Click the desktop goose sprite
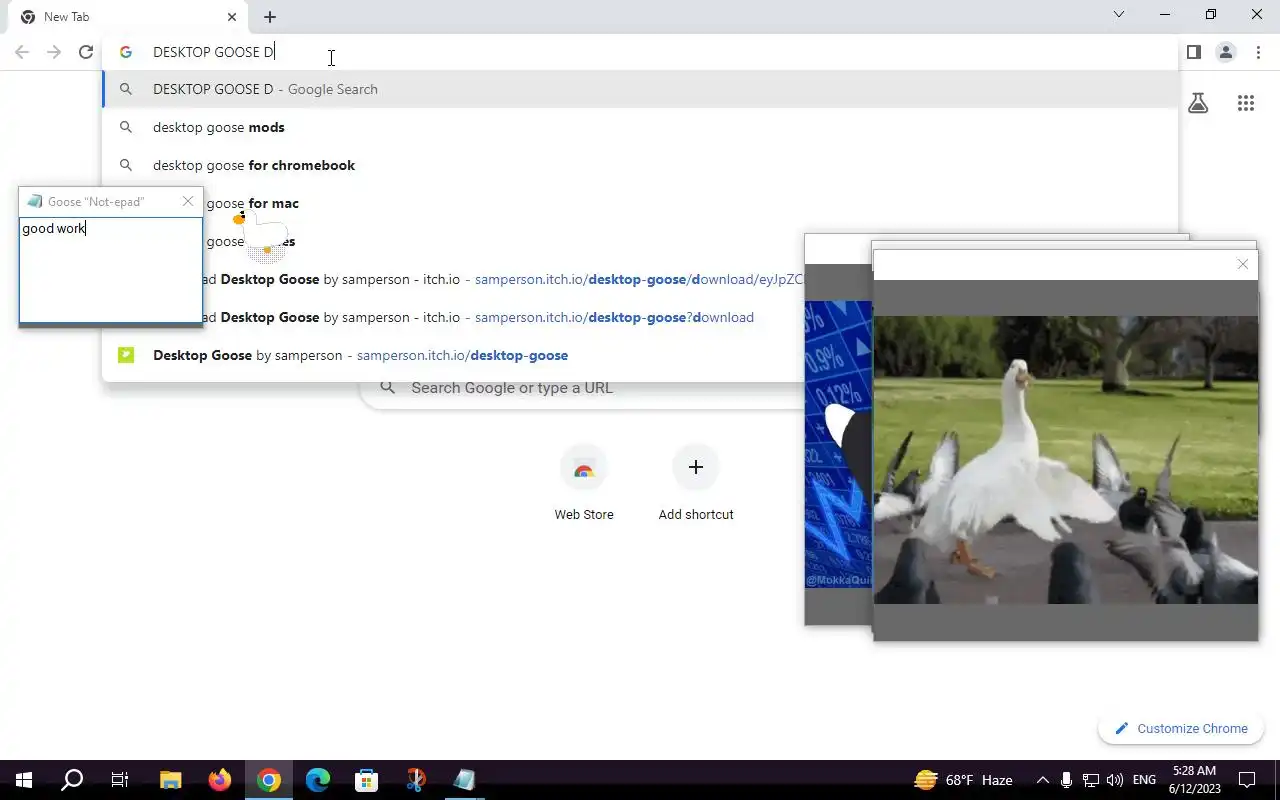 click(x=262, y=235)
